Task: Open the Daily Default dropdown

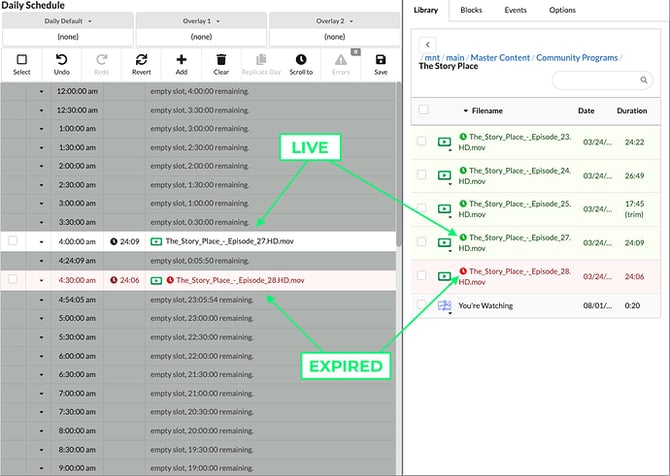Action: pos(67,20)
